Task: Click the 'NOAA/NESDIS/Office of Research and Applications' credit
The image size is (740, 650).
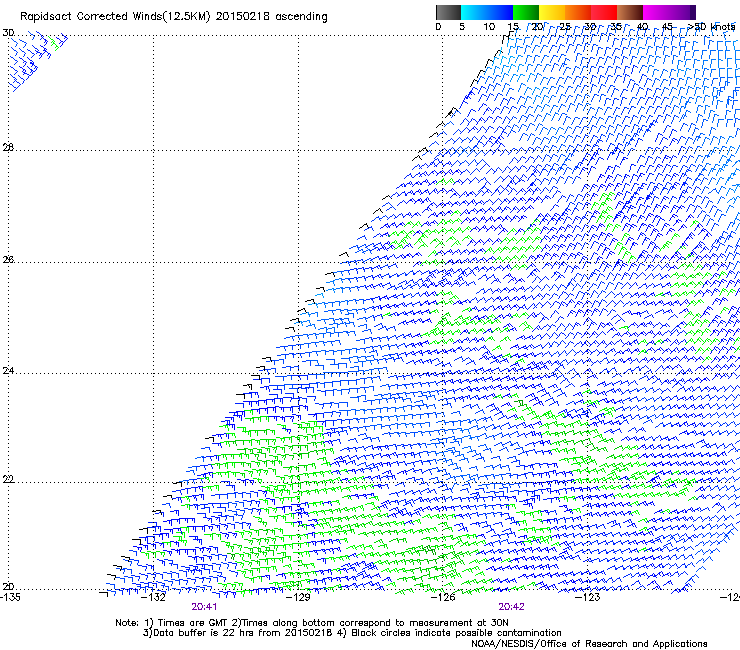Action: [x=589, y=644]
